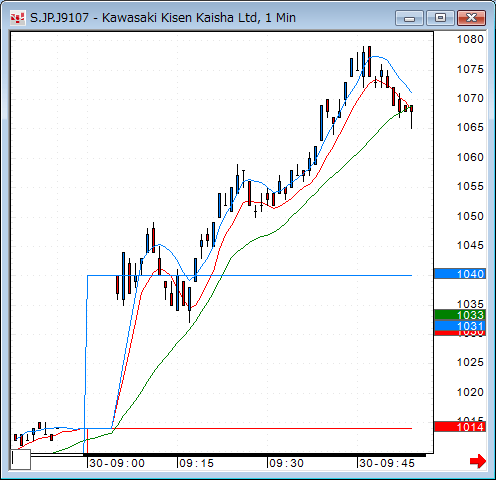Click the red scroll-right arrow icon
Image resolution: width=496 pixels, height=480 pixels.
pos(478,461)
